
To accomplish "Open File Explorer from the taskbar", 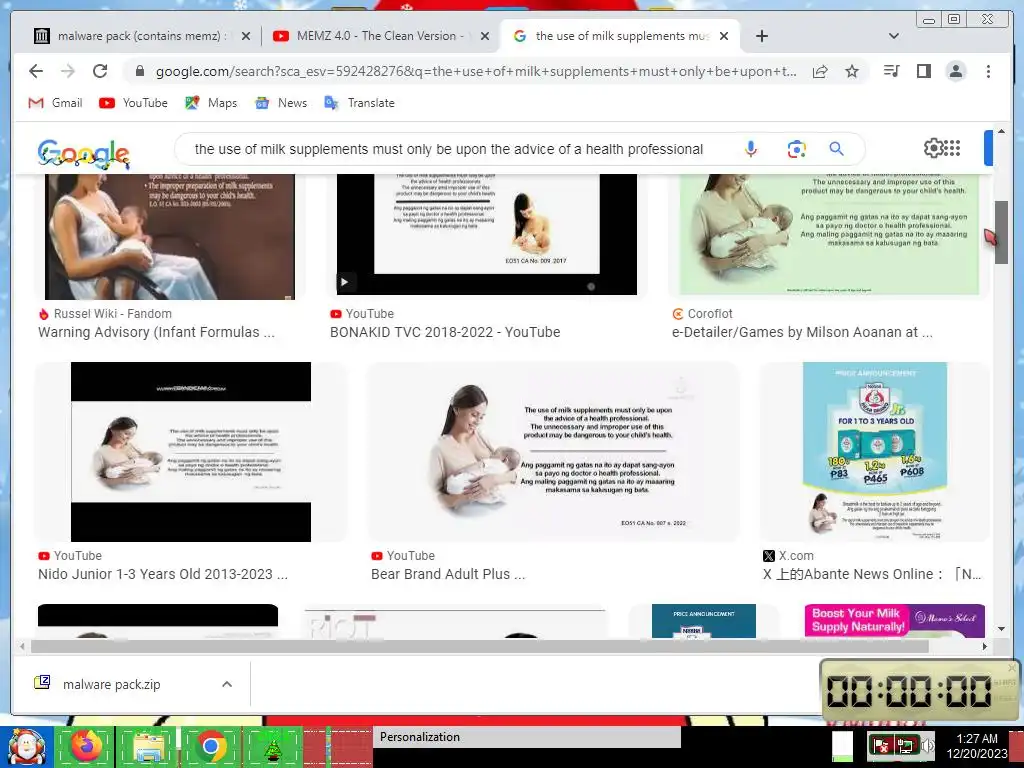I will tap(148, 746).
